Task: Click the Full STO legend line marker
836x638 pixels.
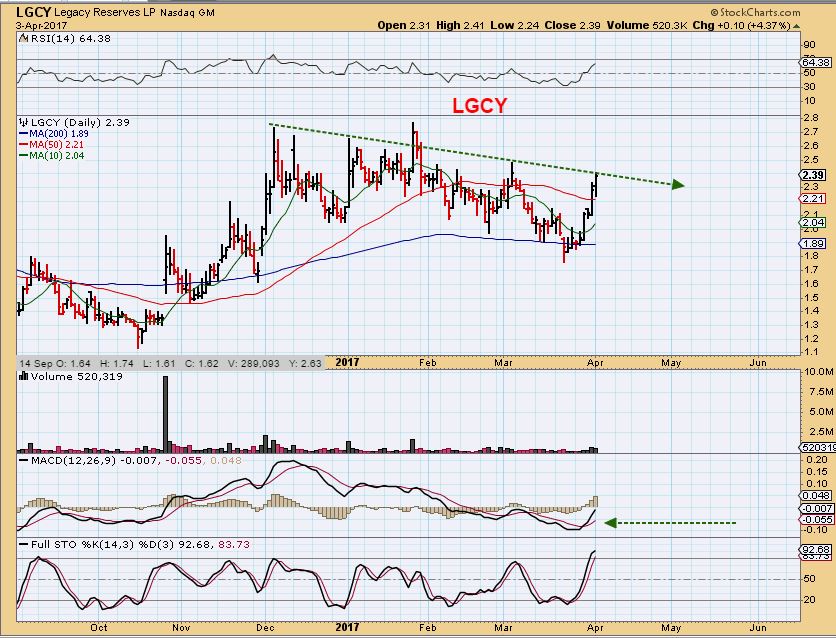Action: 23,545
